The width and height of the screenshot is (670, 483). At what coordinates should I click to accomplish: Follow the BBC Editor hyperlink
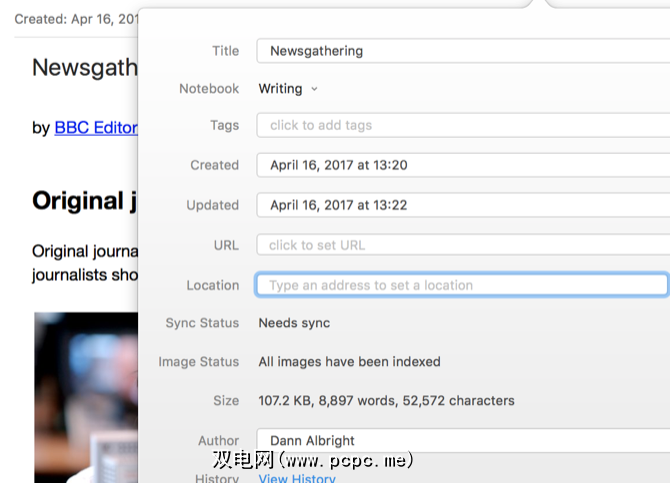[x=95, y=128]
